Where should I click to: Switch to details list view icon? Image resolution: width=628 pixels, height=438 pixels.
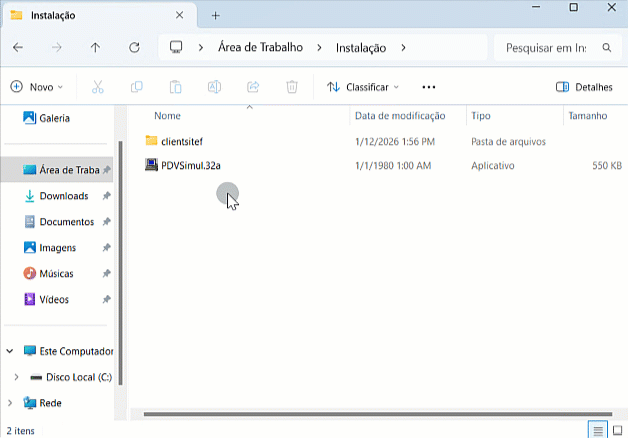[x=598, y=431]
